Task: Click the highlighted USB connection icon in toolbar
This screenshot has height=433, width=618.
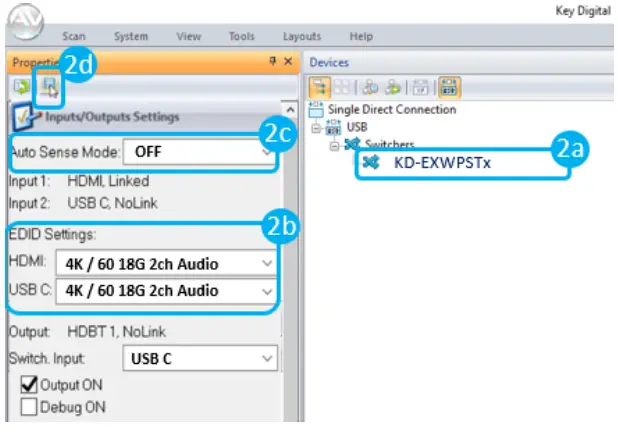Action: [x=449, y=87]
